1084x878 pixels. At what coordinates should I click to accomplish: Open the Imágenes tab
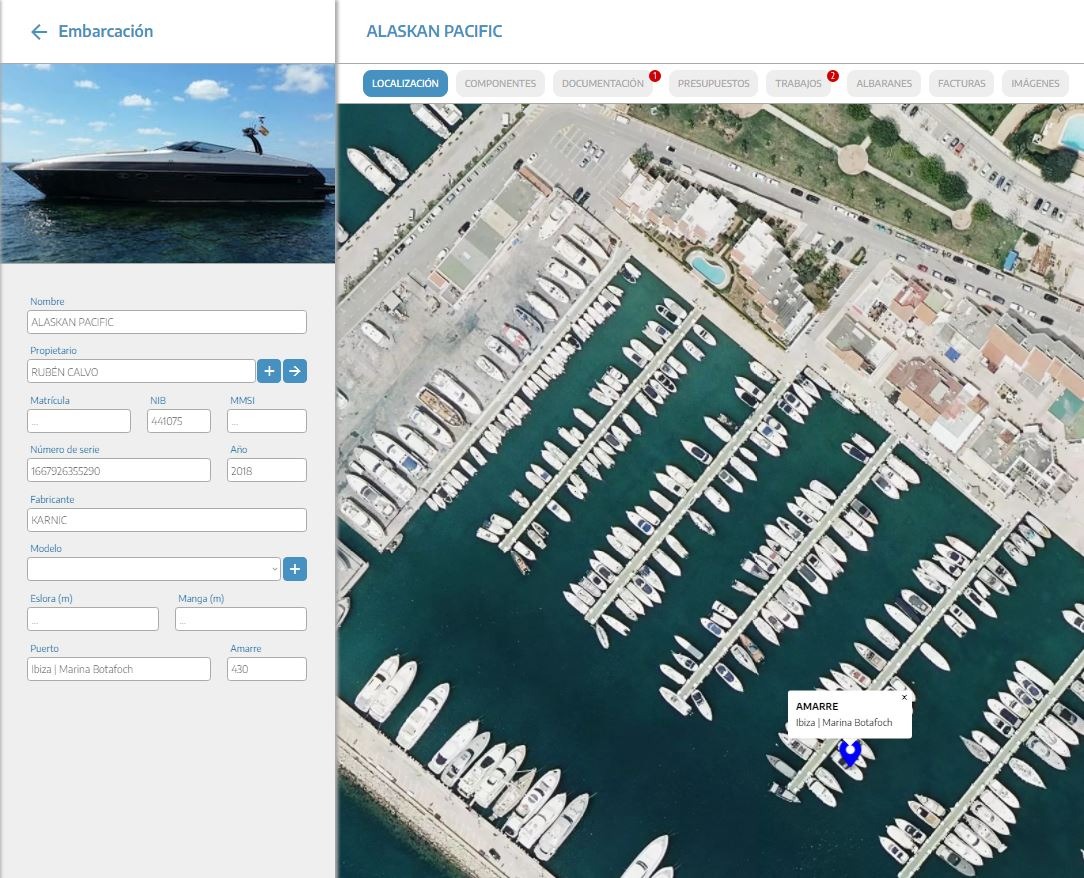pyautogui.click(x=1035, y=84)
